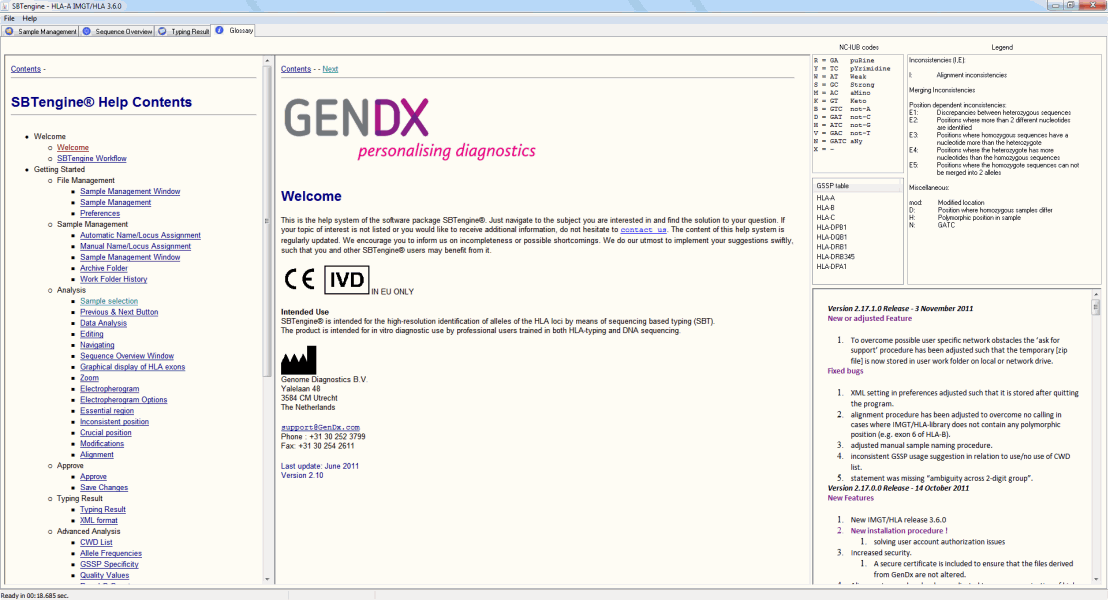Open the Data Analysis link

103,323
